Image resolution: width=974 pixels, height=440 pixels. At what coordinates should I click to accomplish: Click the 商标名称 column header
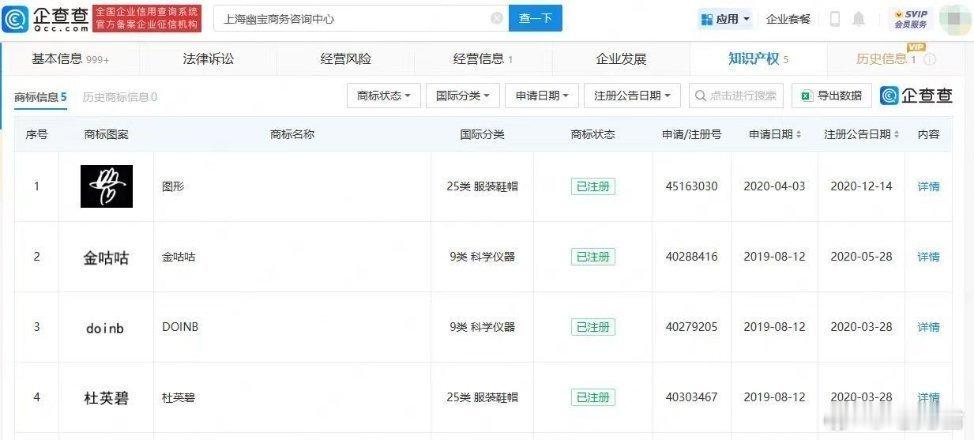coord(292,134)
